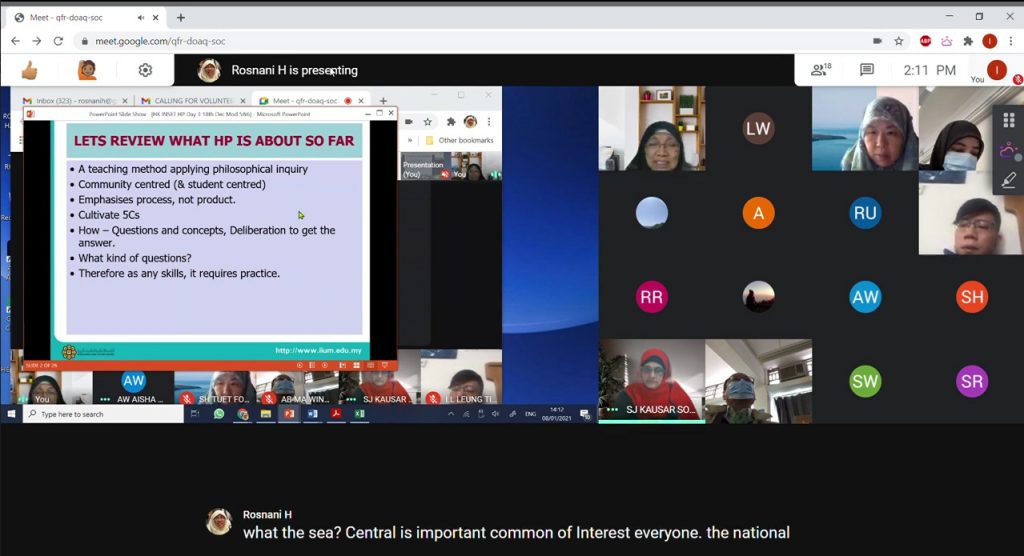This screenshot has height=556, width=1024.
Task: Click the browser forward arrow
Action: coord(37,41)
